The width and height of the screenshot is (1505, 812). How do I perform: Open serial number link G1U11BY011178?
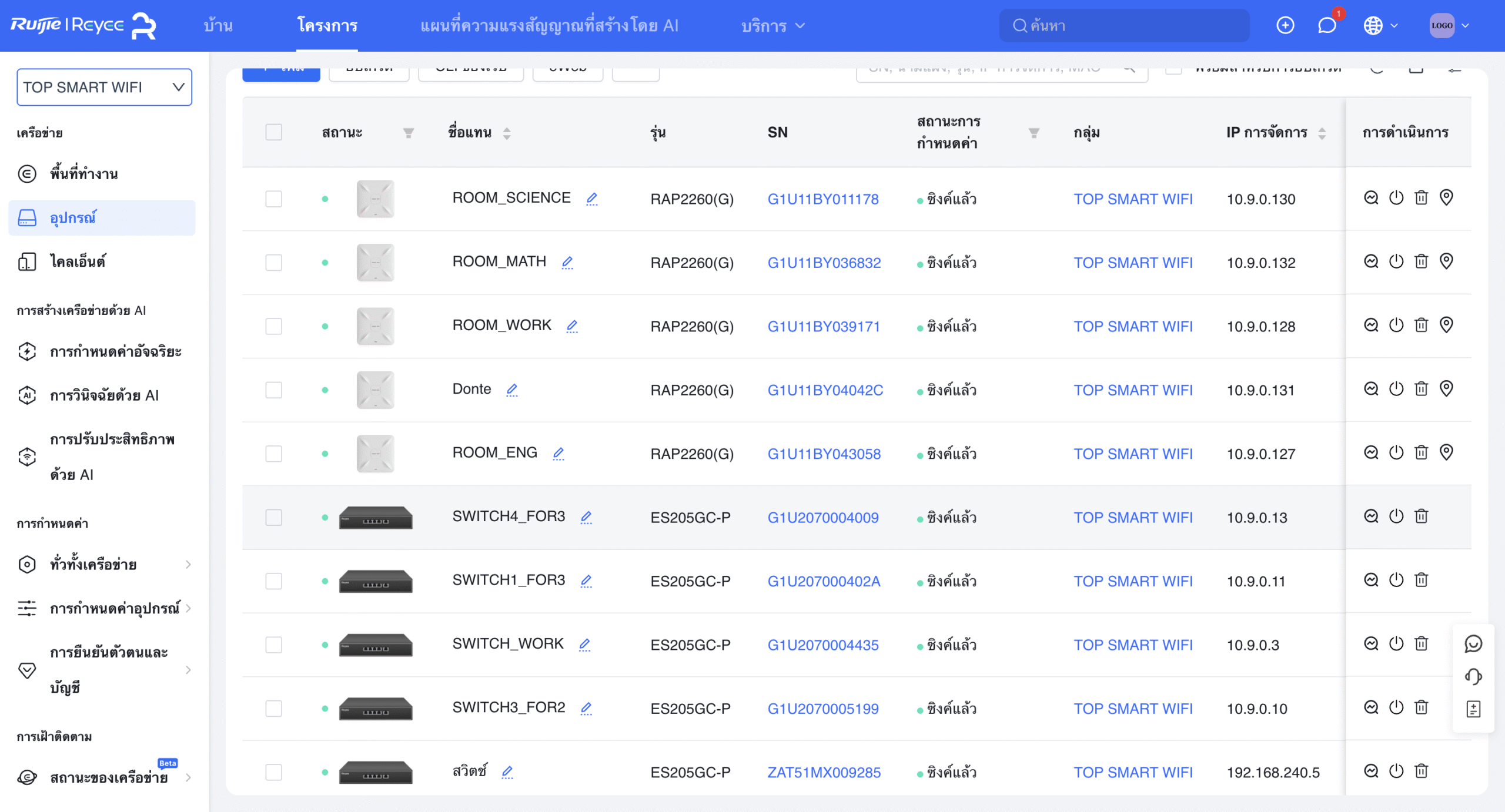(x=822, y=199)
